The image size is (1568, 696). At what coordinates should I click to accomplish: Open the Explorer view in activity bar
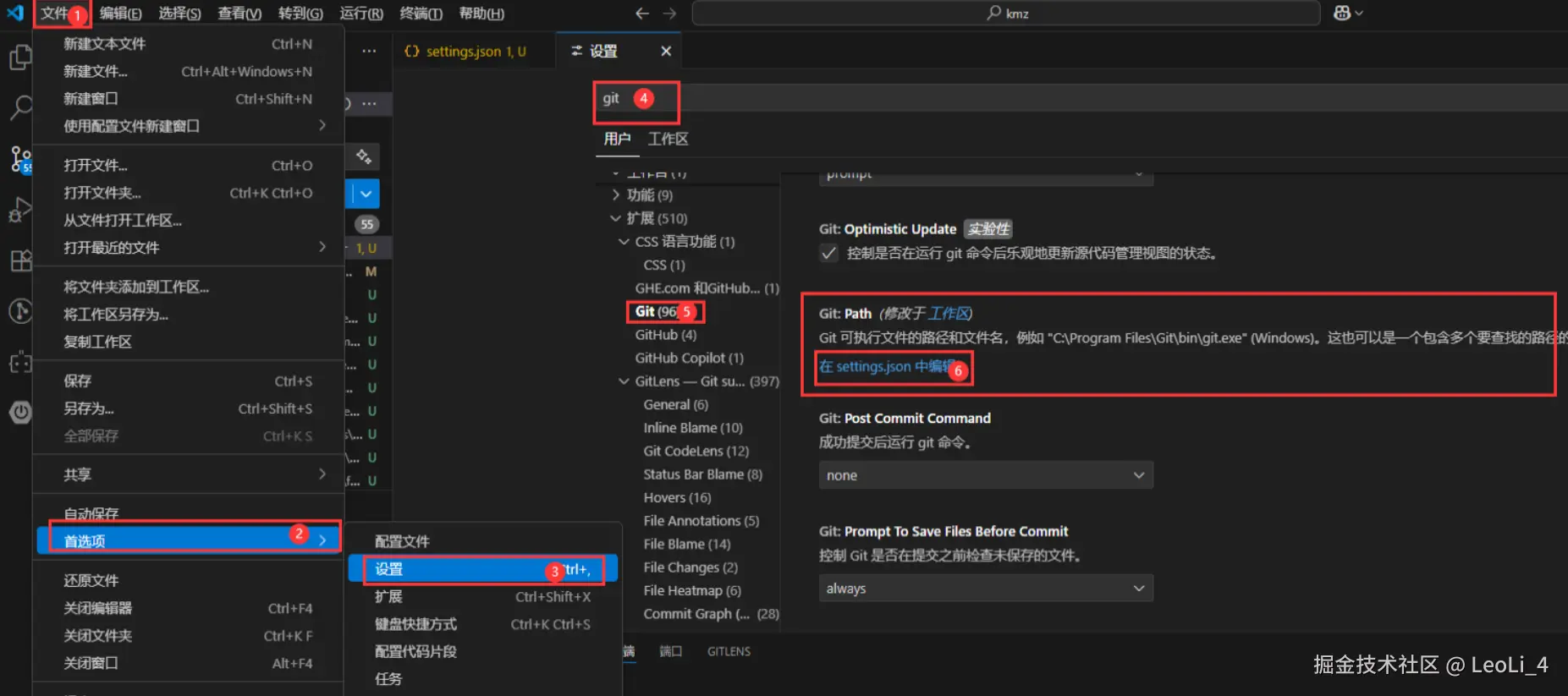click(x=20, y=58)
